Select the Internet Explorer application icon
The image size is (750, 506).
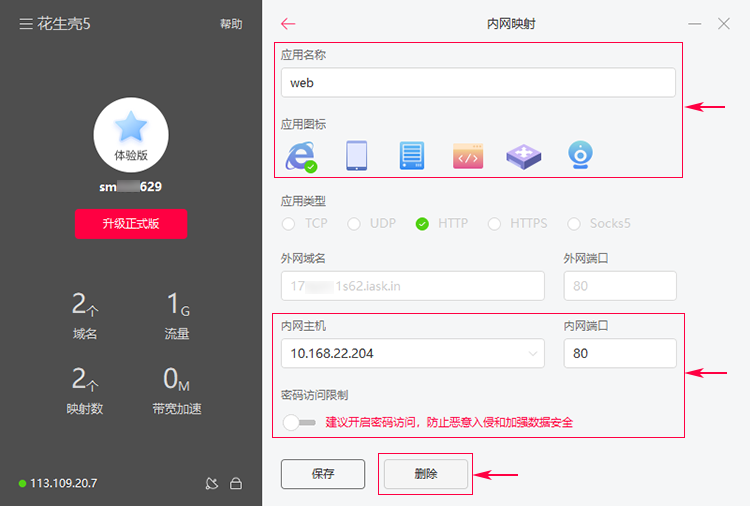[x=301, y=156]
